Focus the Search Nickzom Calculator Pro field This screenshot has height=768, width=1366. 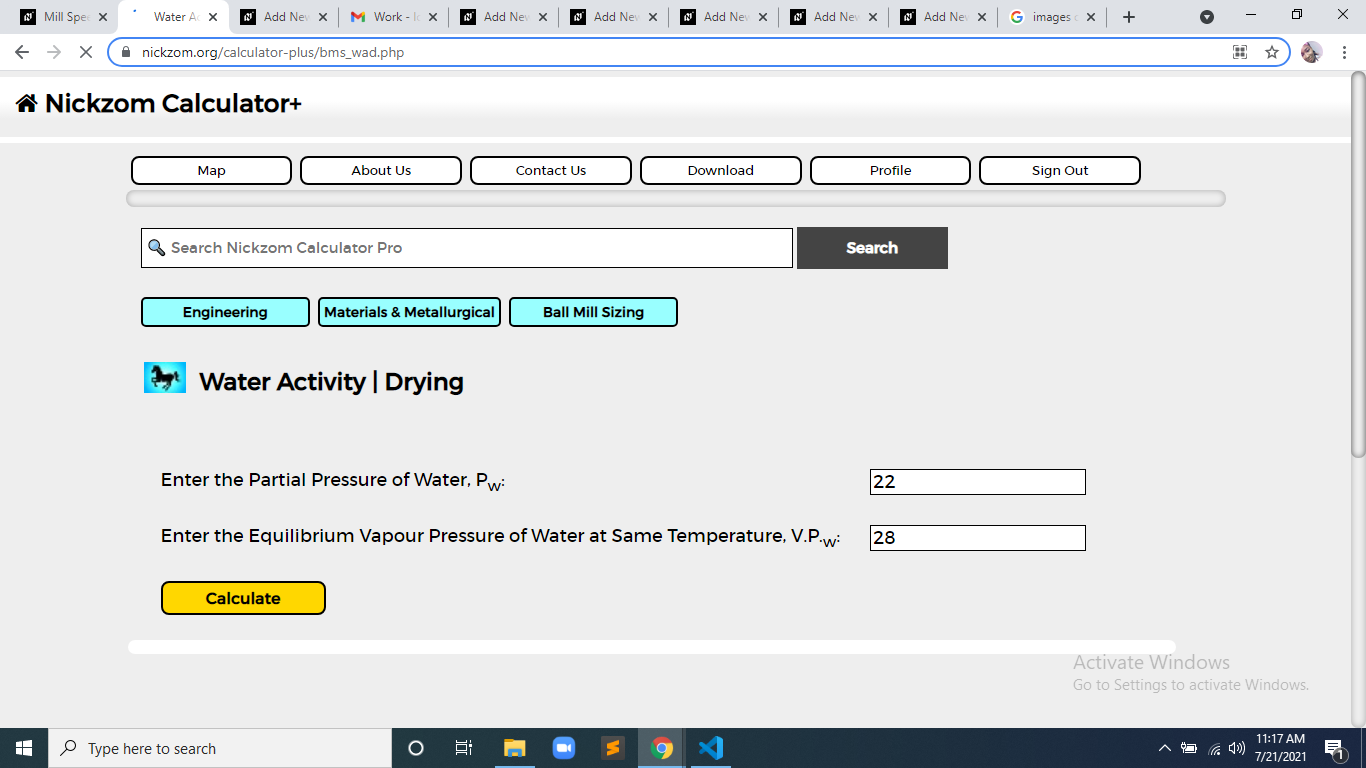(467, 248)
